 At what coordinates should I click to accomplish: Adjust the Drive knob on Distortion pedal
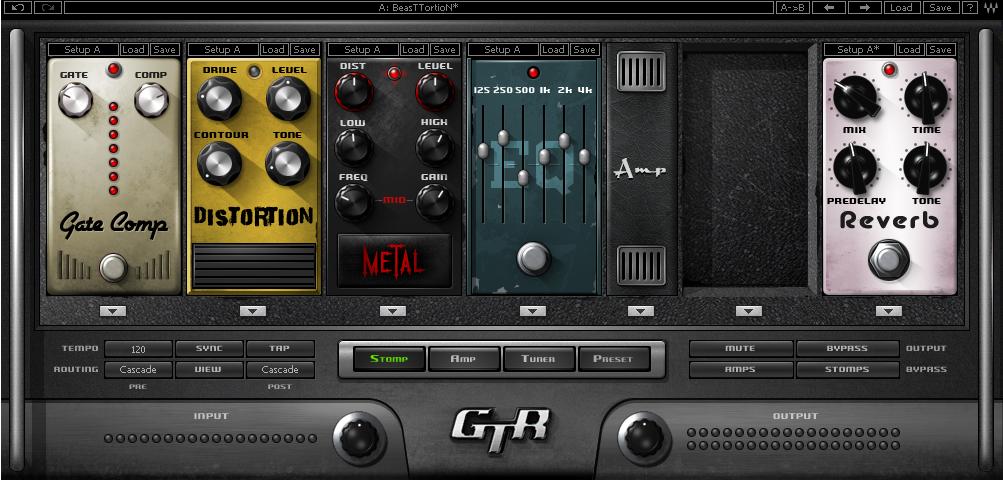click(219, 99)
